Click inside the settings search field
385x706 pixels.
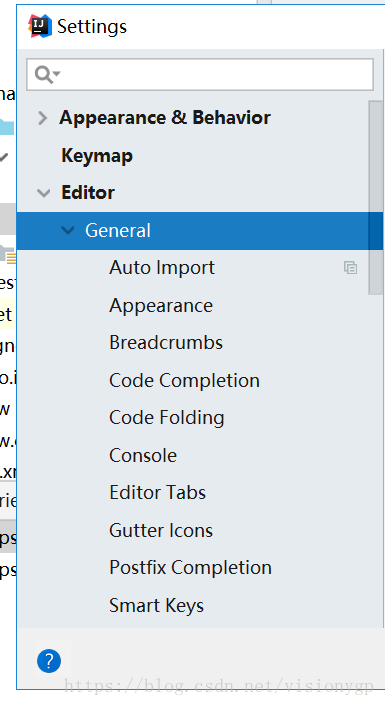200,74
